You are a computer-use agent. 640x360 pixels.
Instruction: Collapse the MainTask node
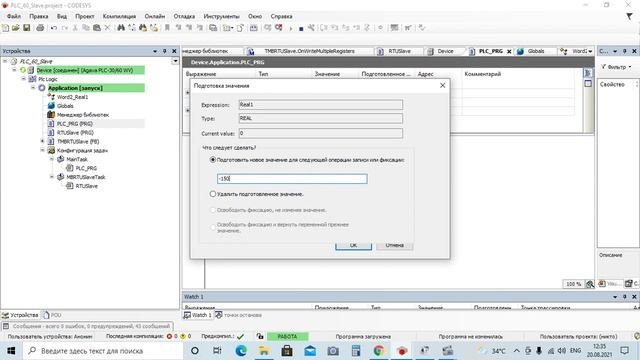52,159
